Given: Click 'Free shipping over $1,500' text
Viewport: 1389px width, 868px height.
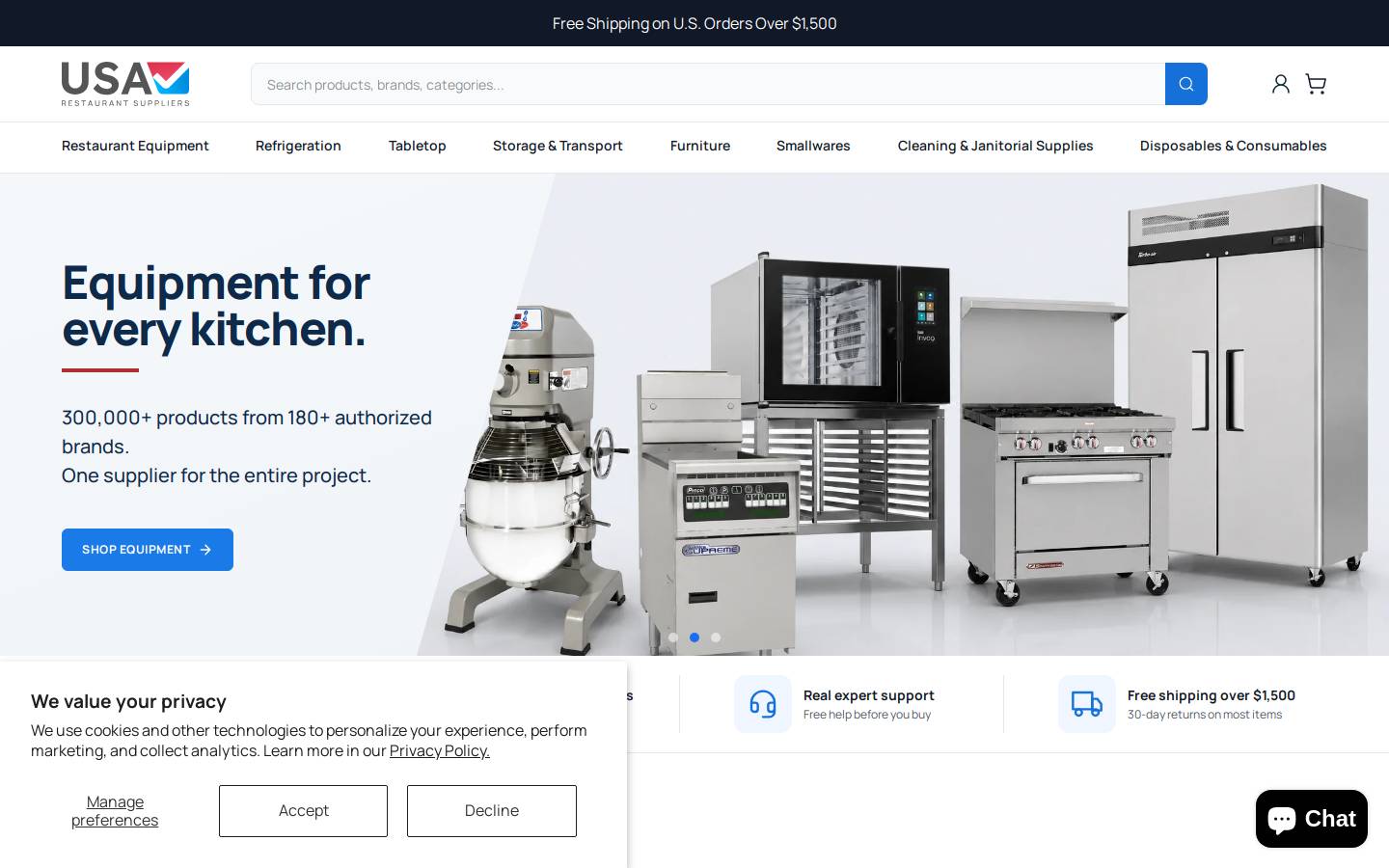Looking at the screenshot, I should pos(1212,695).
